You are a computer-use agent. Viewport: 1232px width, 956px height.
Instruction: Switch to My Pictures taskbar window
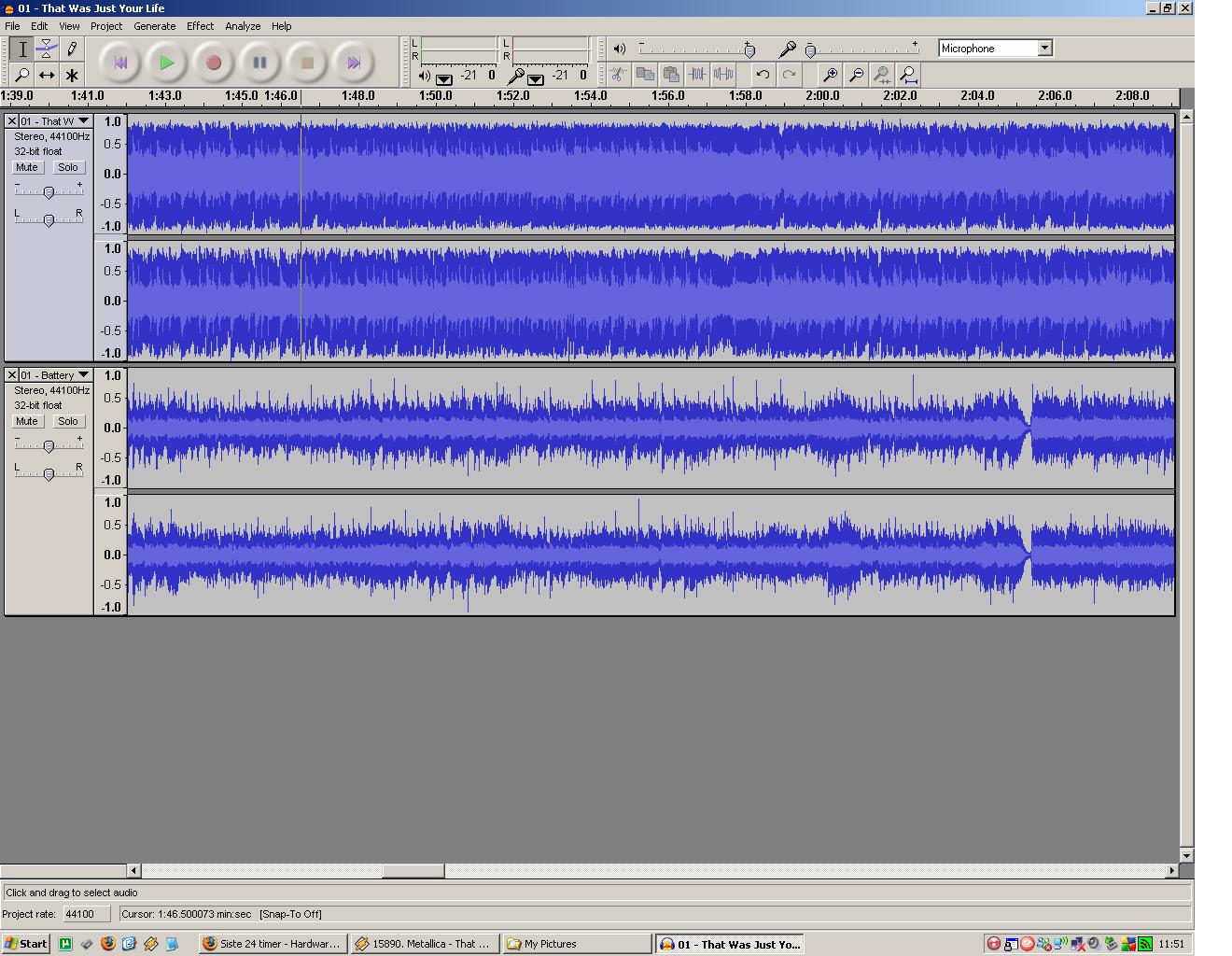[577, 944]
